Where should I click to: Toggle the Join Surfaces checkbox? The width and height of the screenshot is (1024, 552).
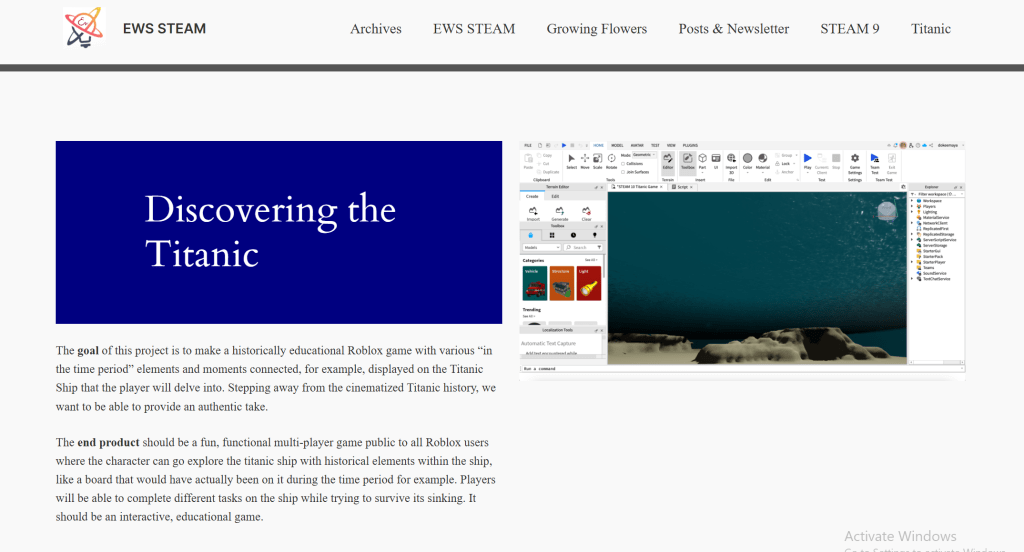(x=624, y=172)
